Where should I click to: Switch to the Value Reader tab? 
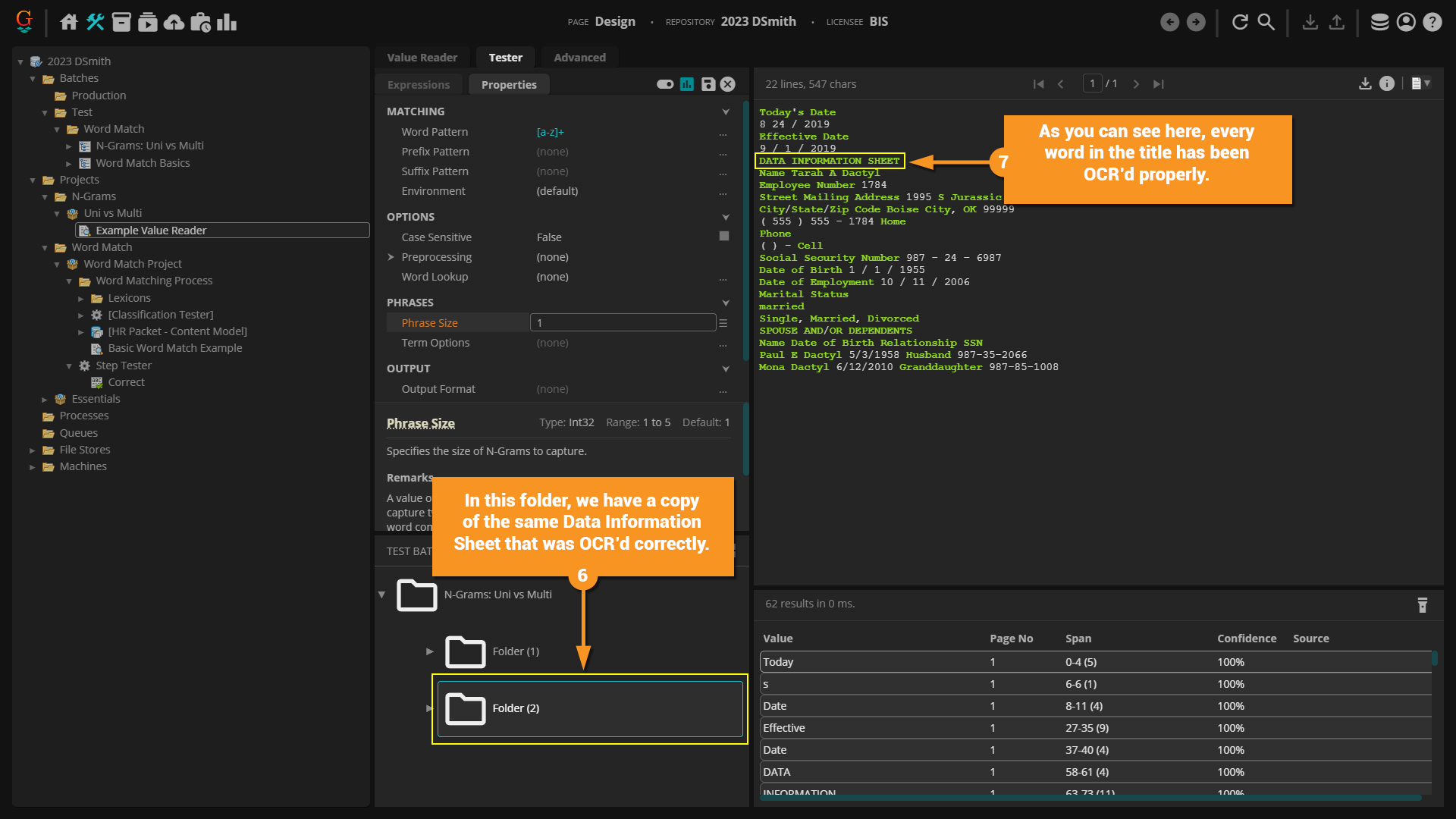click(422, 57)
